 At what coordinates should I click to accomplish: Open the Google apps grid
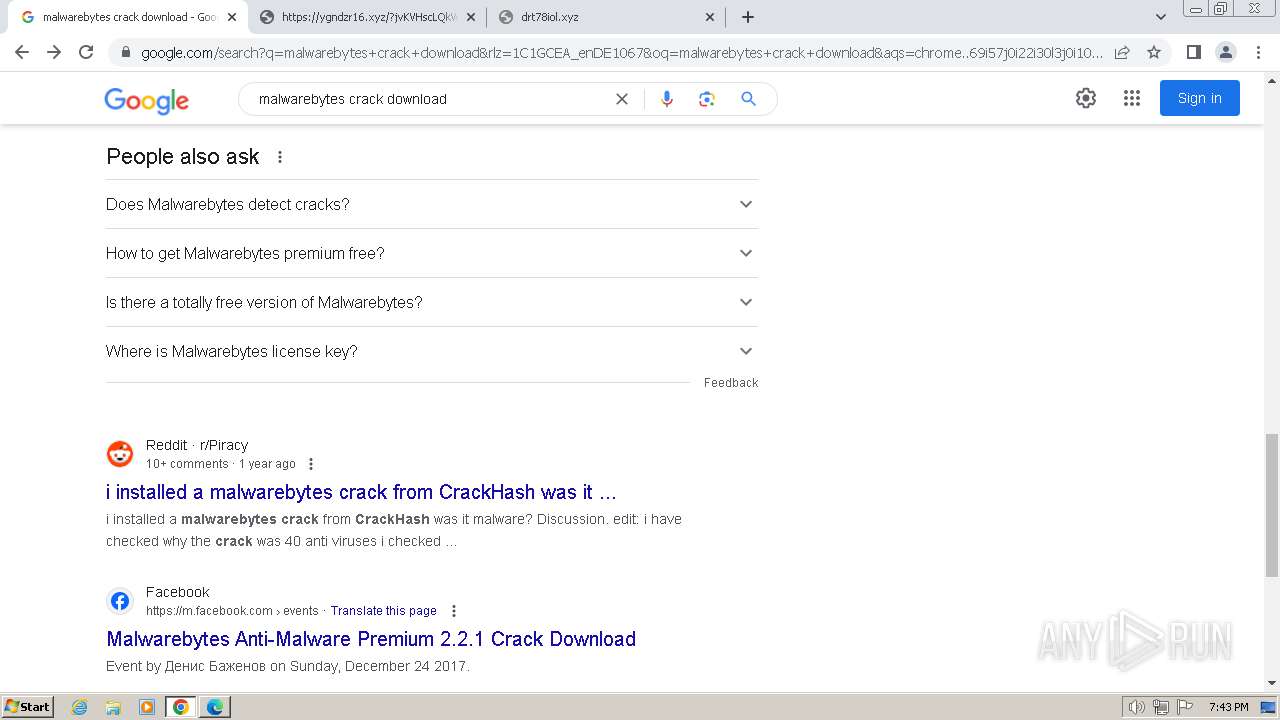[1132, 98]
